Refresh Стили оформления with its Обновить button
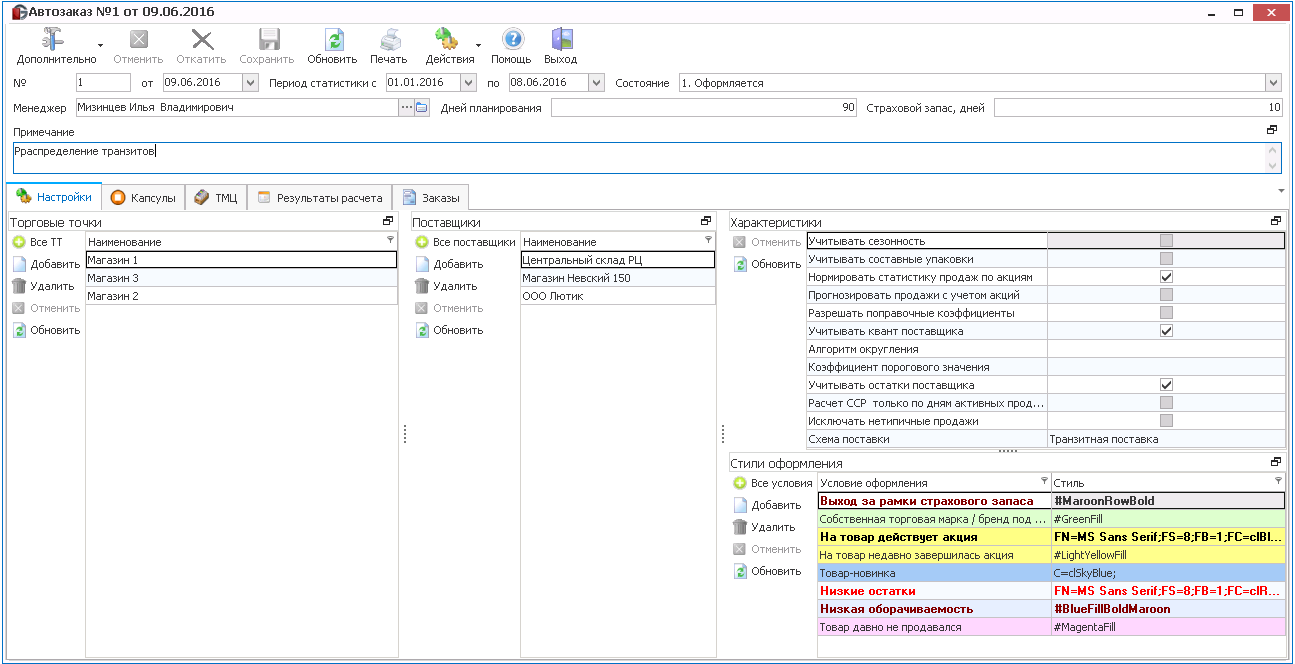This screenshot has width=1295, height=664. point(767,571)
